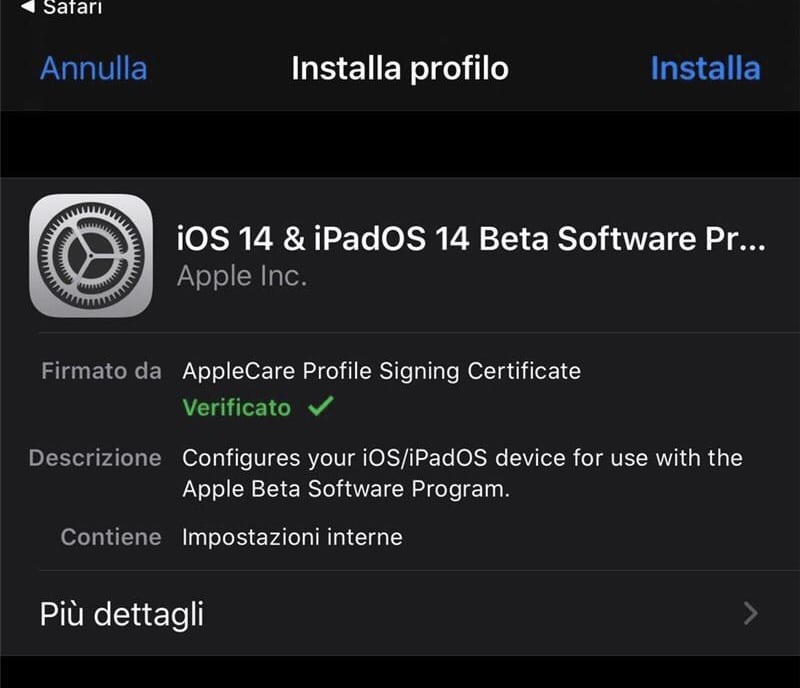The height and width of the screenshot is (688, 800).
Task: Tap the green verification checkmark icon
Action: click(x=321, y=407)
